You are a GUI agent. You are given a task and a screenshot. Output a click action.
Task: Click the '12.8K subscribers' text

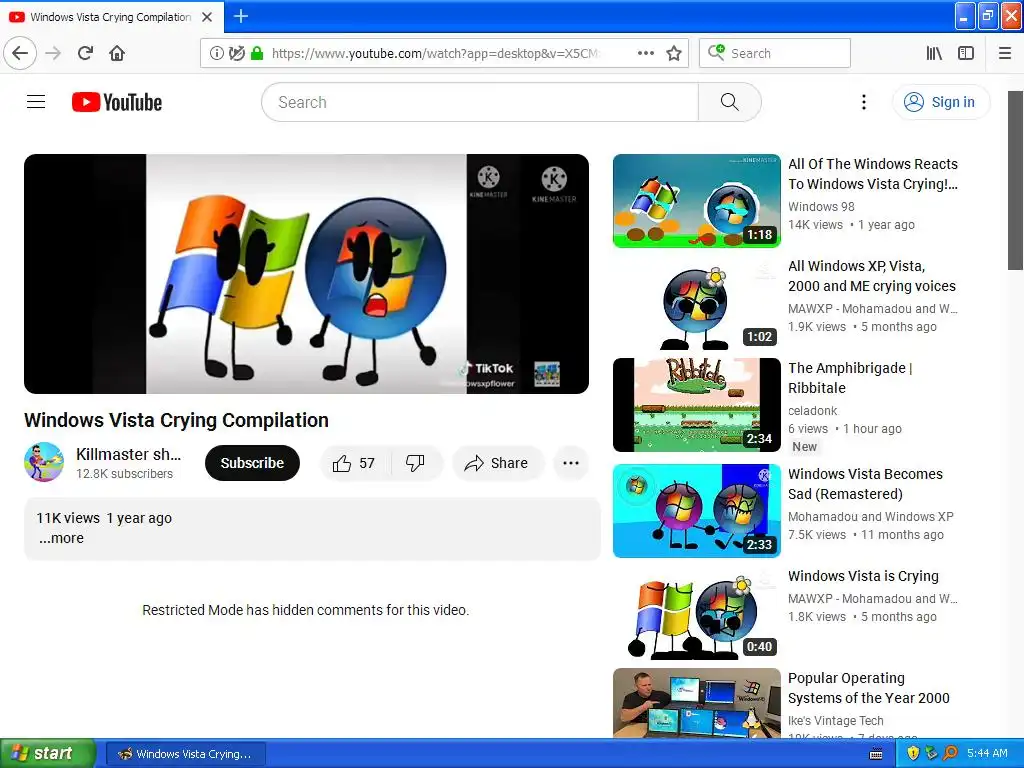click(124, 473)
